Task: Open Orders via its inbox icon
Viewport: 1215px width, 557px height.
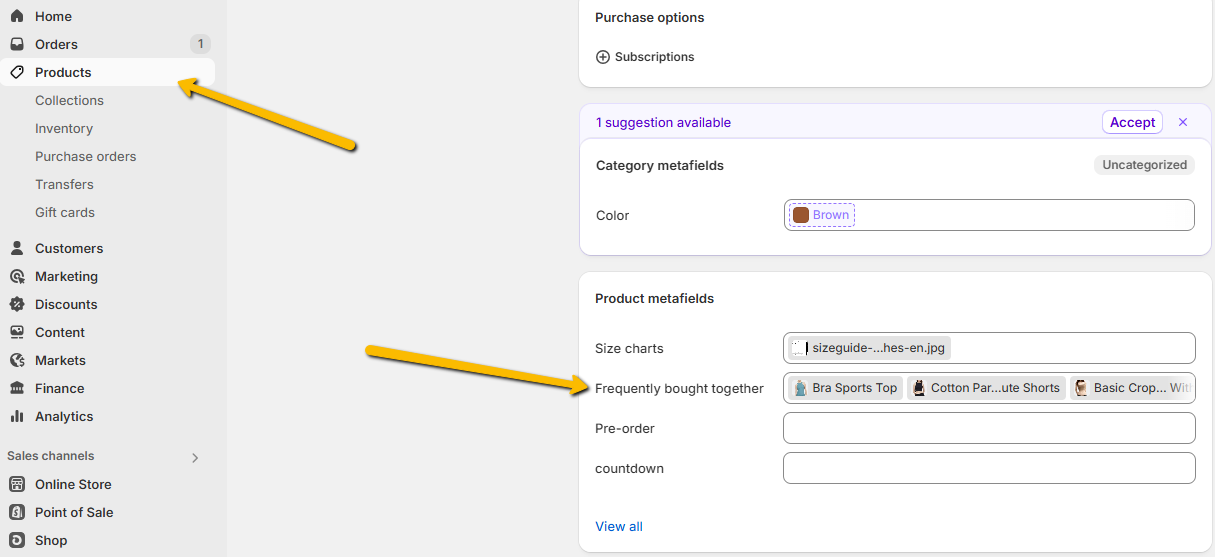Action: tap(17, 44)
